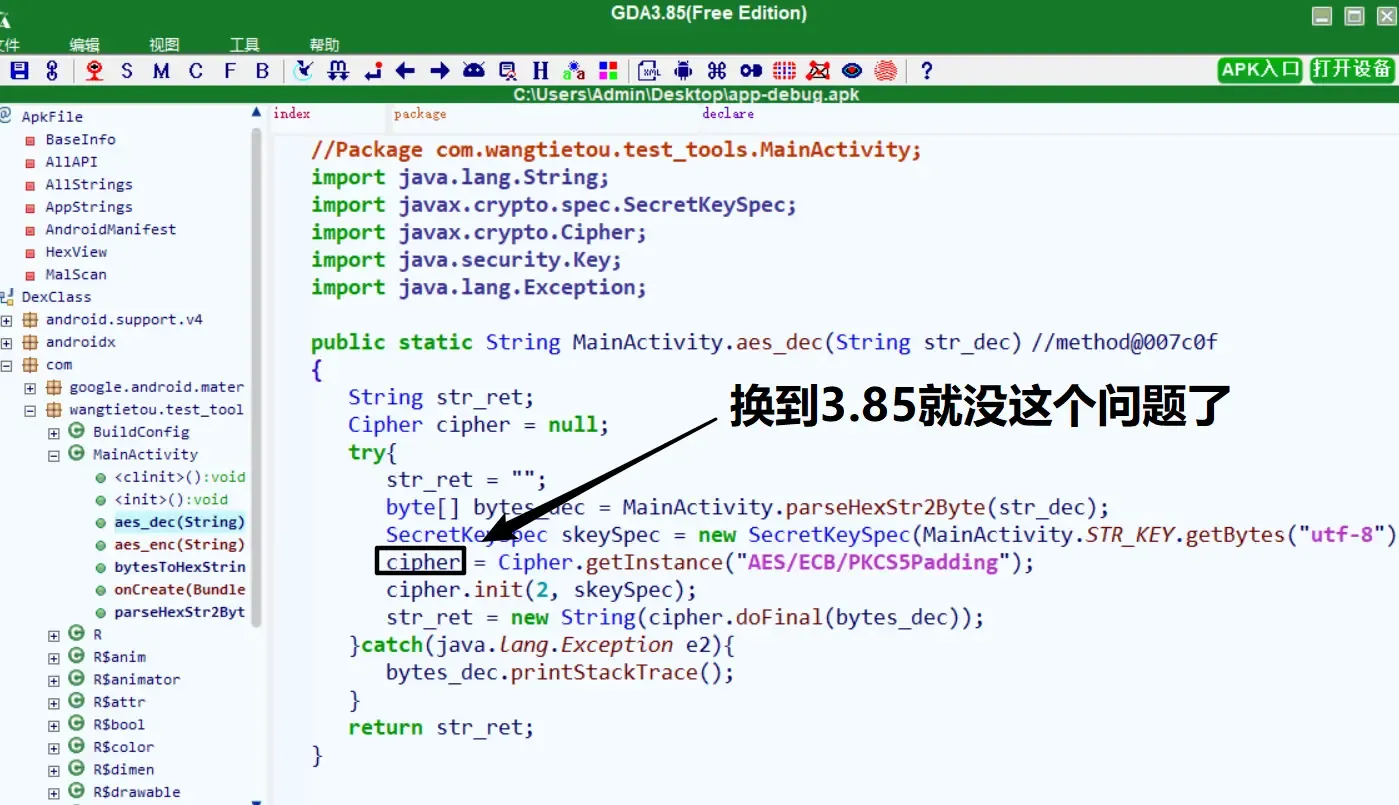
Task: Select the aes_enc(String) method
Action: 180,544
